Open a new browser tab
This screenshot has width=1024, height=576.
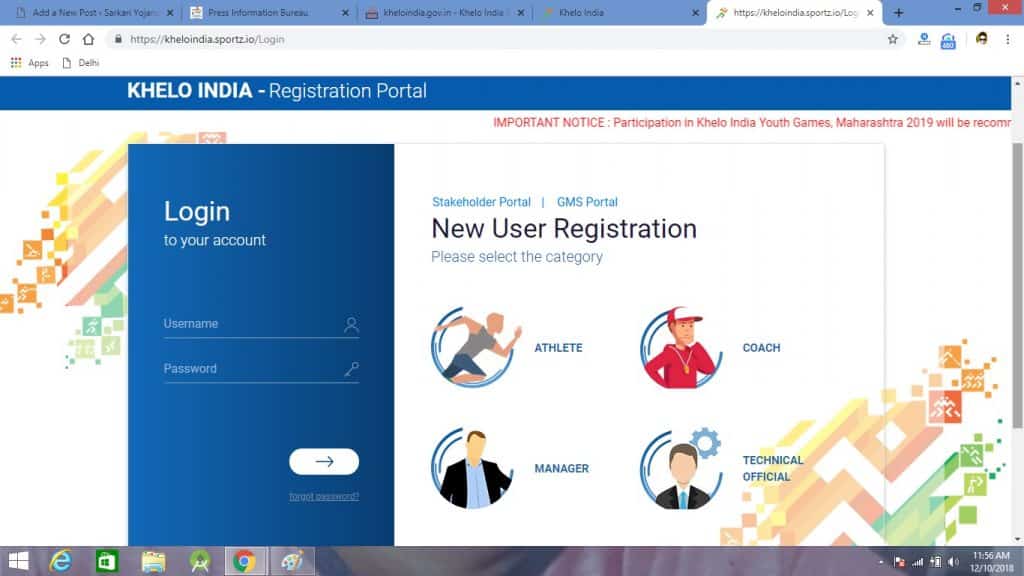[x=898, y=13]
